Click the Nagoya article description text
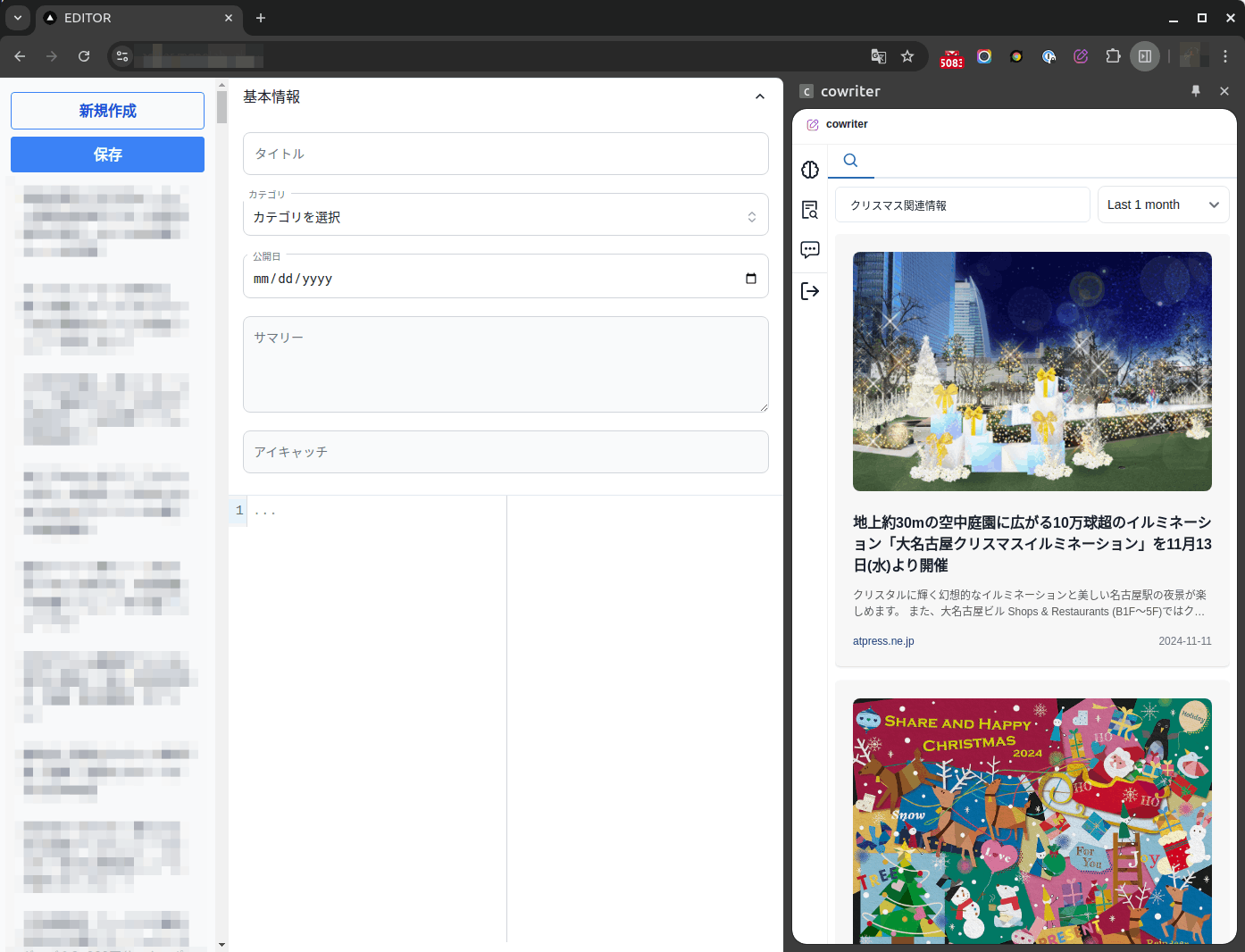 [1030, 603]
